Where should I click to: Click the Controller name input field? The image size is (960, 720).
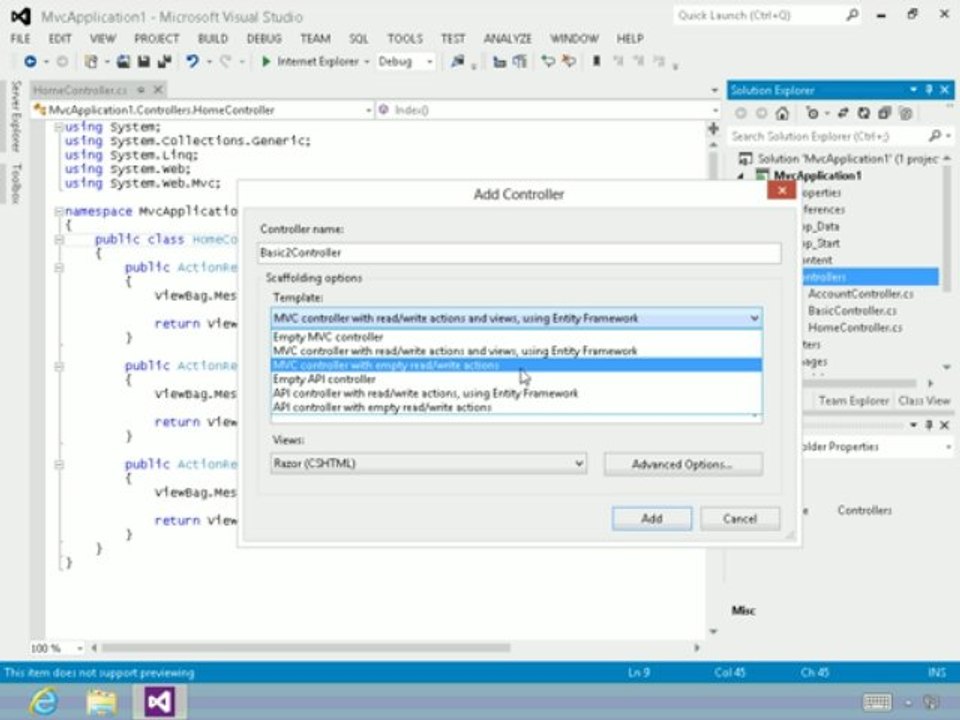click(x=519, y=253)
